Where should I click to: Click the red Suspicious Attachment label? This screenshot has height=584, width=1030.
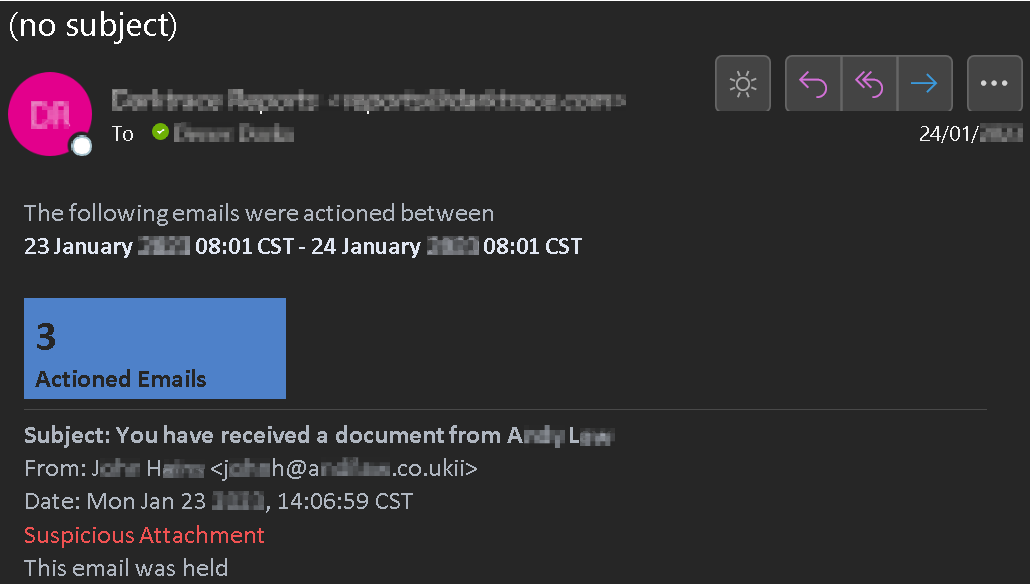pyautogui.click(x=145, y=535)
